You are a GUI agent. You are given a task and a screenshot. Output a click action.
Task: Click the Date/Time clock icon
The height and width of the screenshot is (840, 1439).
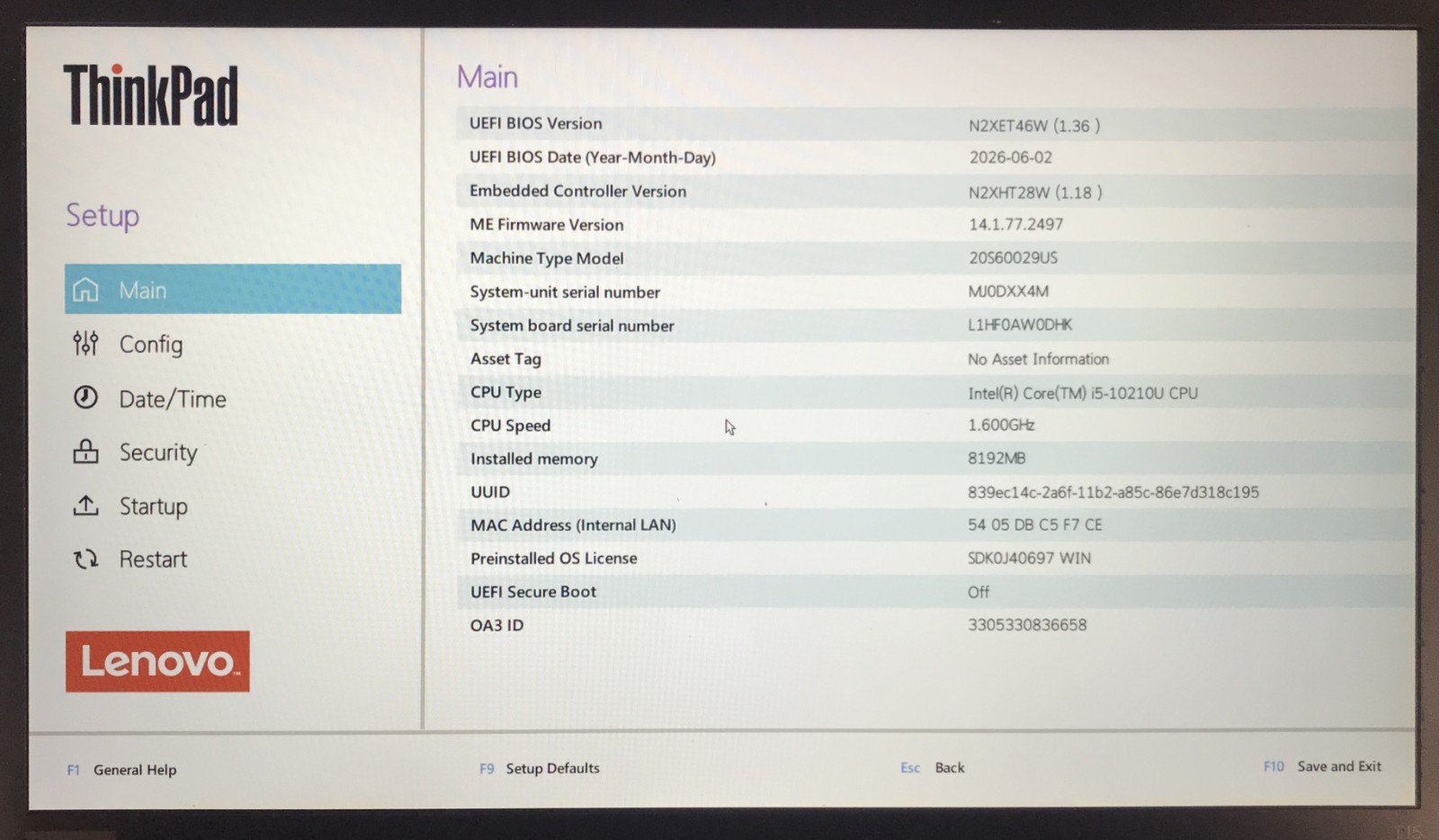pyautogui.click(x=85, y=398)
